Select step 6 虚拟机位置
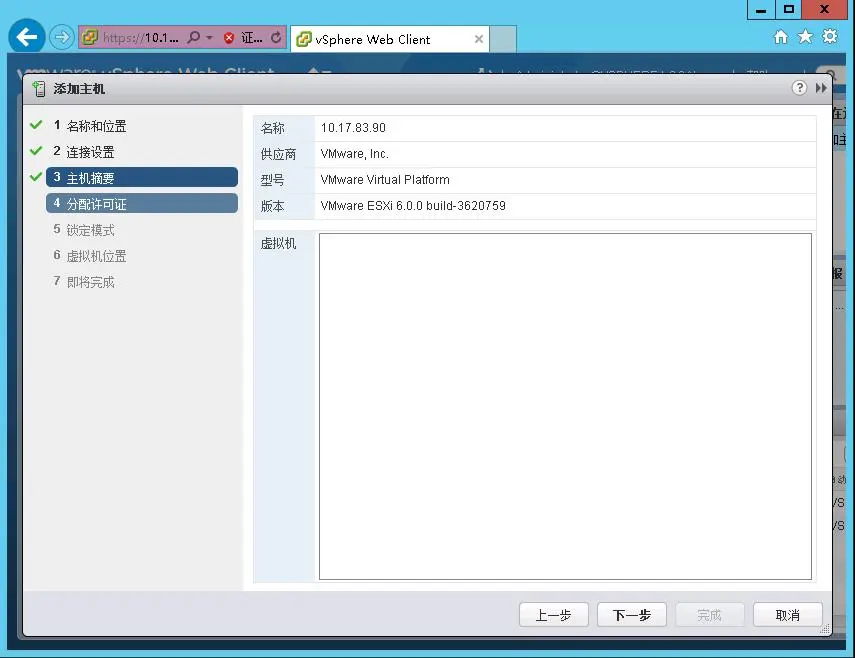Screen dimensions: 855x658 click(142, 256)
